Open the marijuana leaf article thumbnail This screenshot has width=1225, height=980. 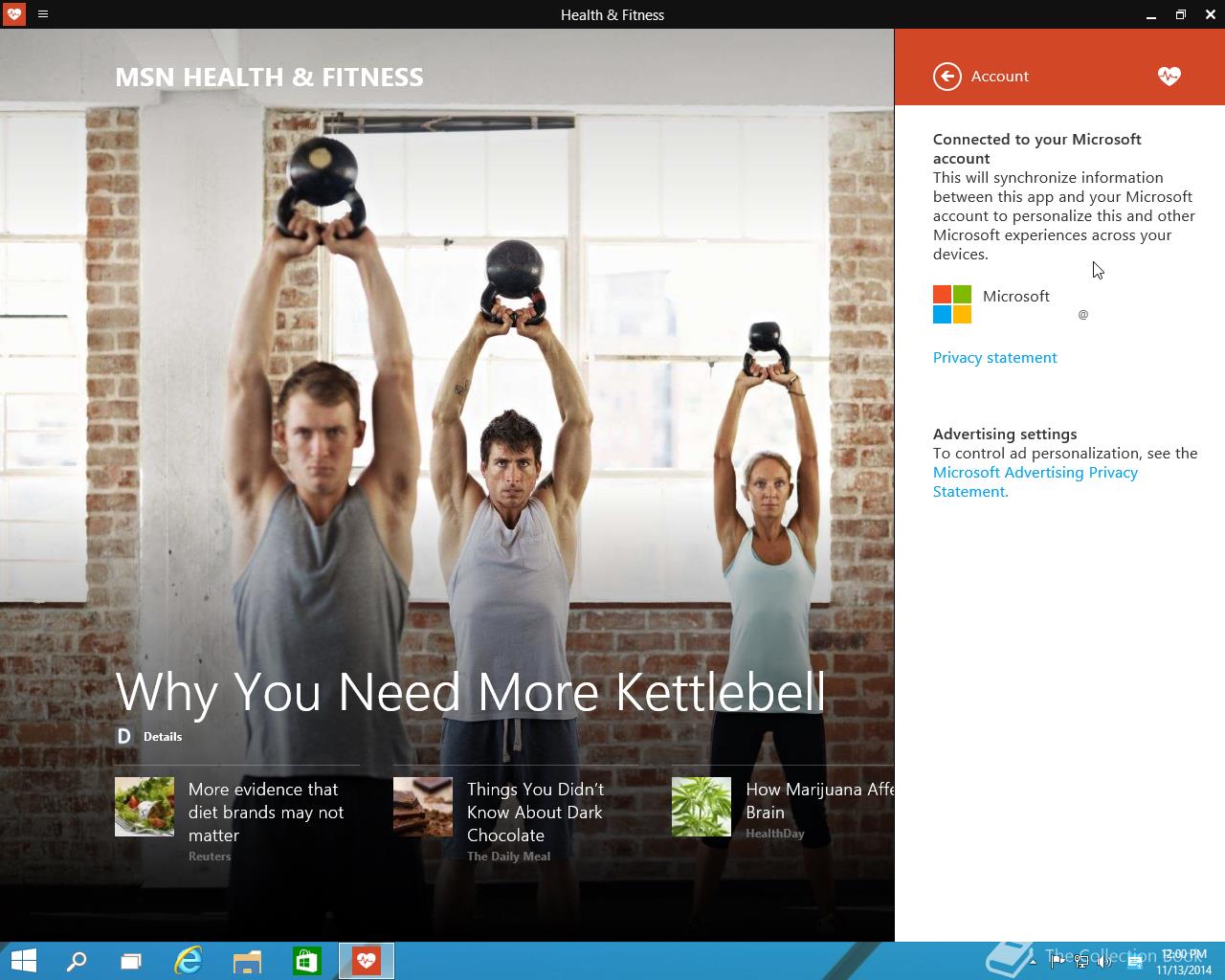[702, 807]
